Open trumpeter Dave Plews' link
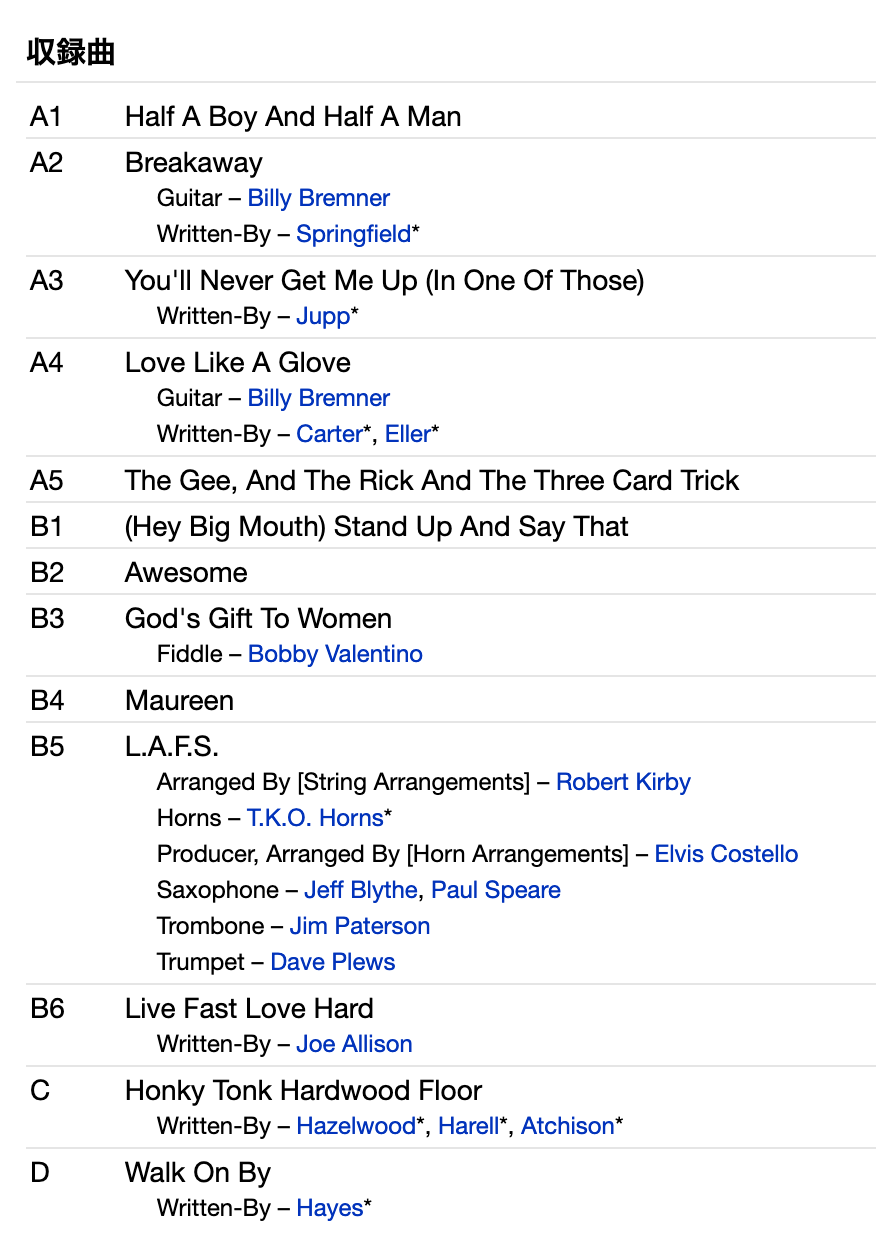Screen dimensions: 876x1245 point(333,962)
